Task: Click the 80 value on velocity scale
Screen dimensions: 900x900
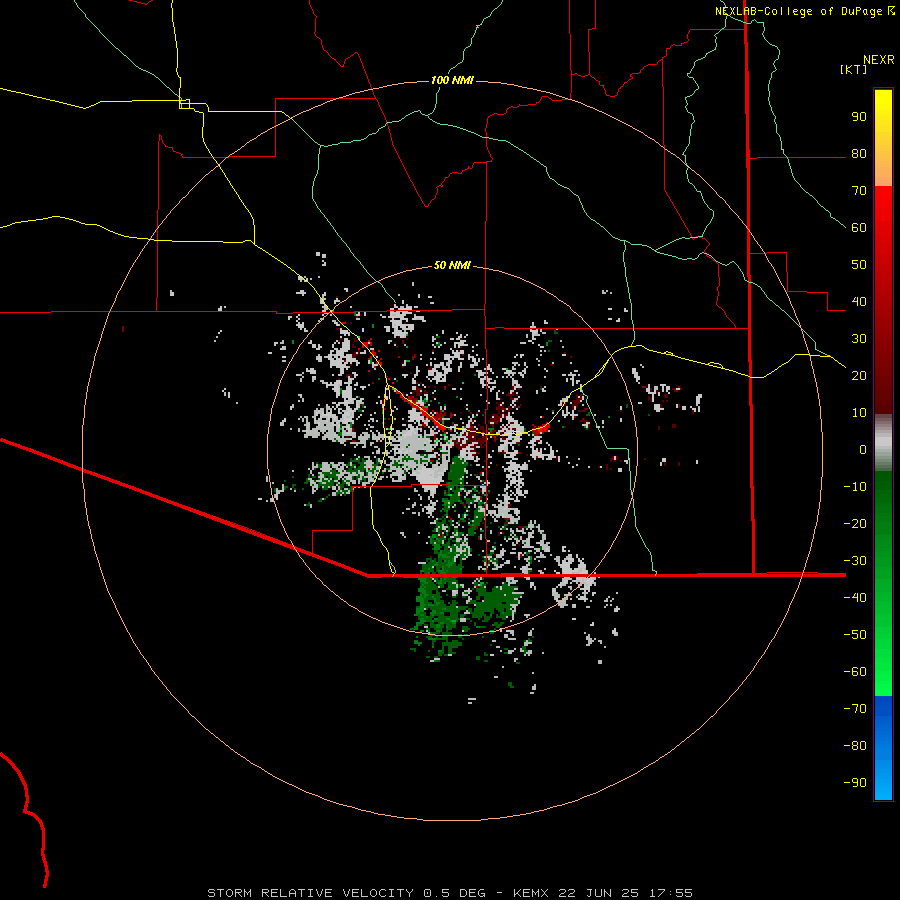Action: point(859,154)
